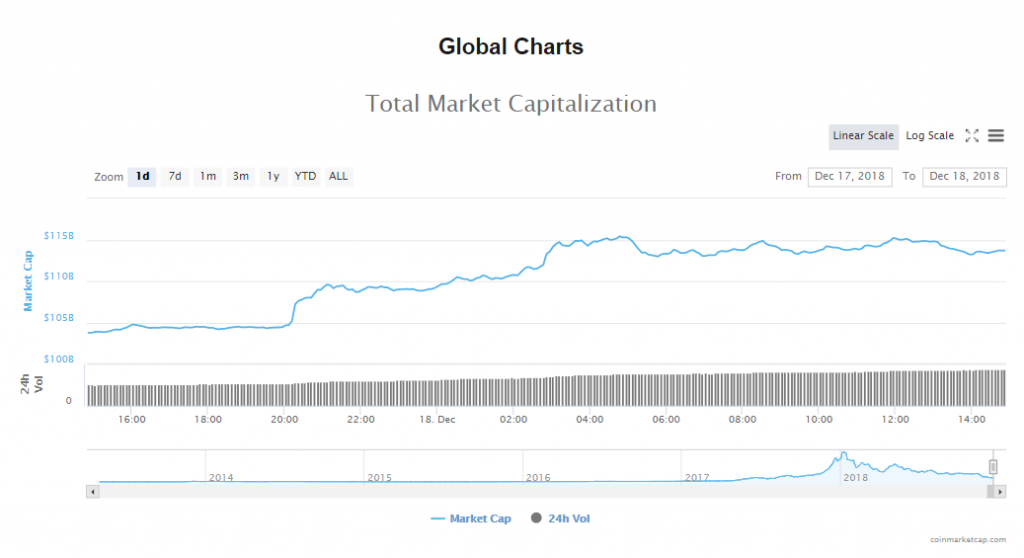1024x558 pixels.
Task: Show ALL time zoom range
Action: [339, 177]
